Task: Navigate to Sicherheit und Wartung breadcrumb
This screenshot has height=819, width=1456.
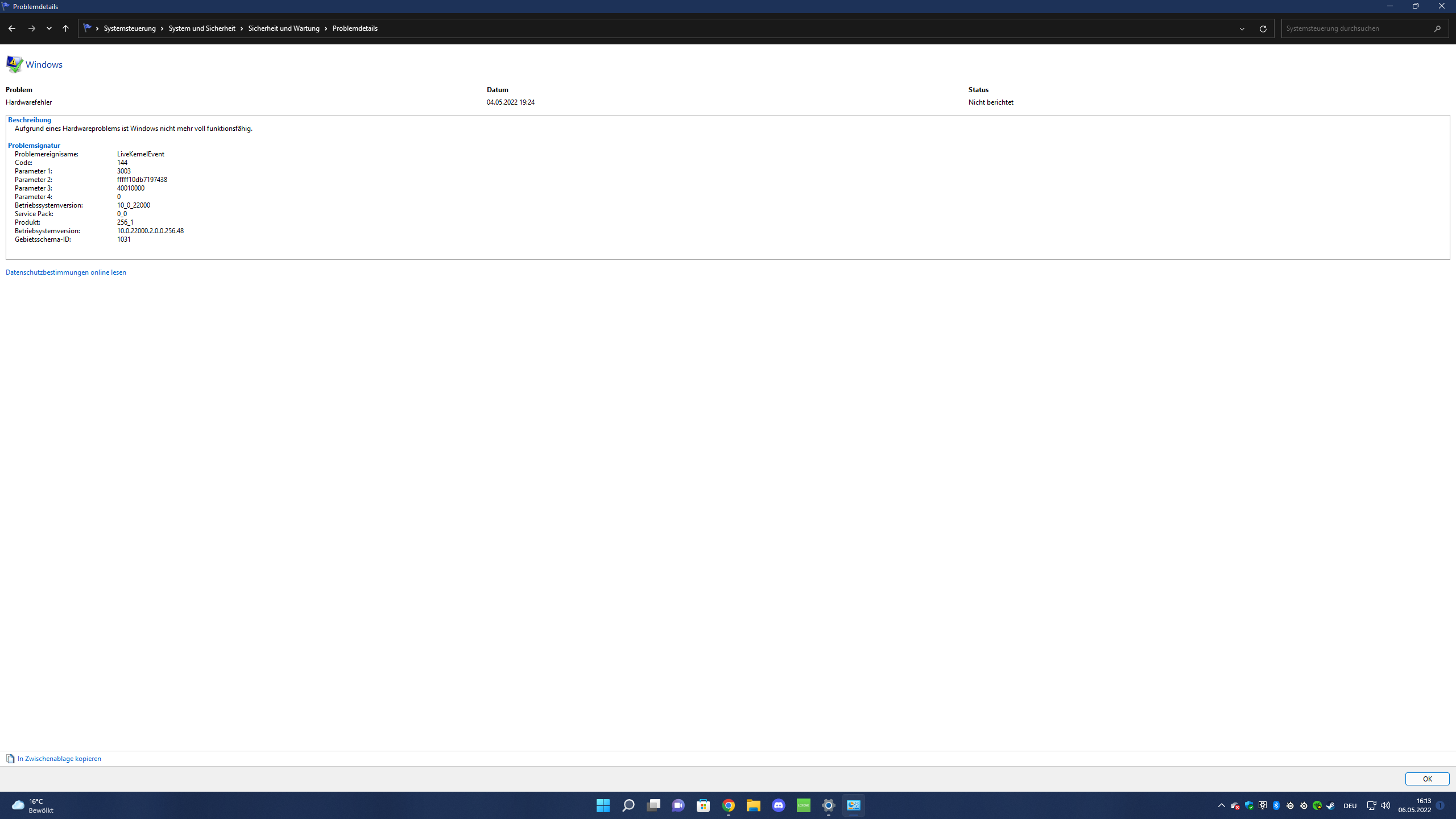Action: tap(284, 28)
